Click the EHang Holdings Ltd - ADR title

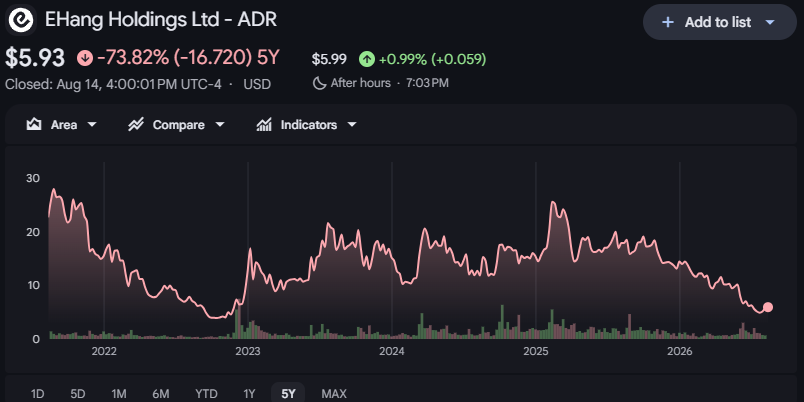(x=161, y=20)
